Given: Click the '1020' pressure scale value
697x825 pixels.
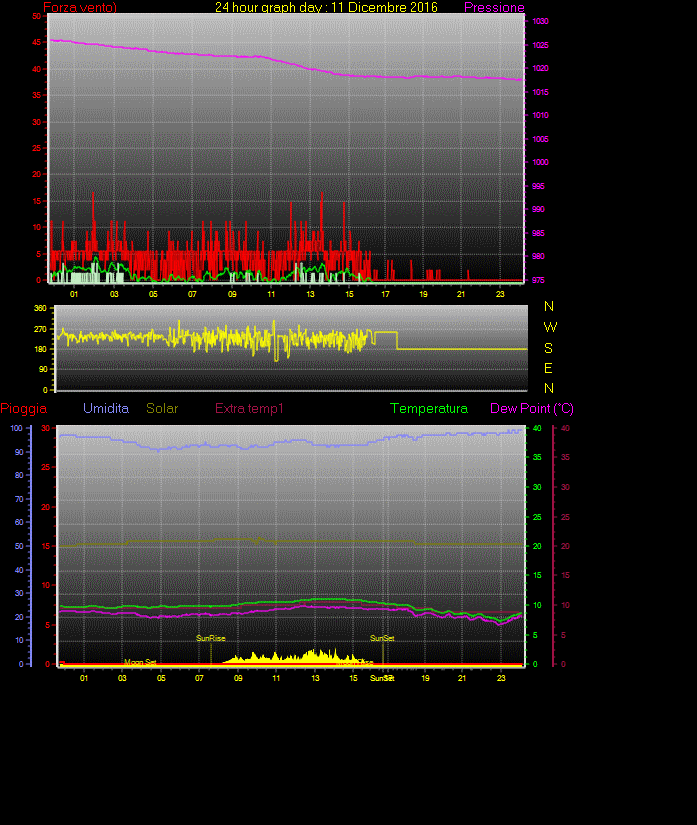Looking at the screenshot, I should click(x=540, y=68).
